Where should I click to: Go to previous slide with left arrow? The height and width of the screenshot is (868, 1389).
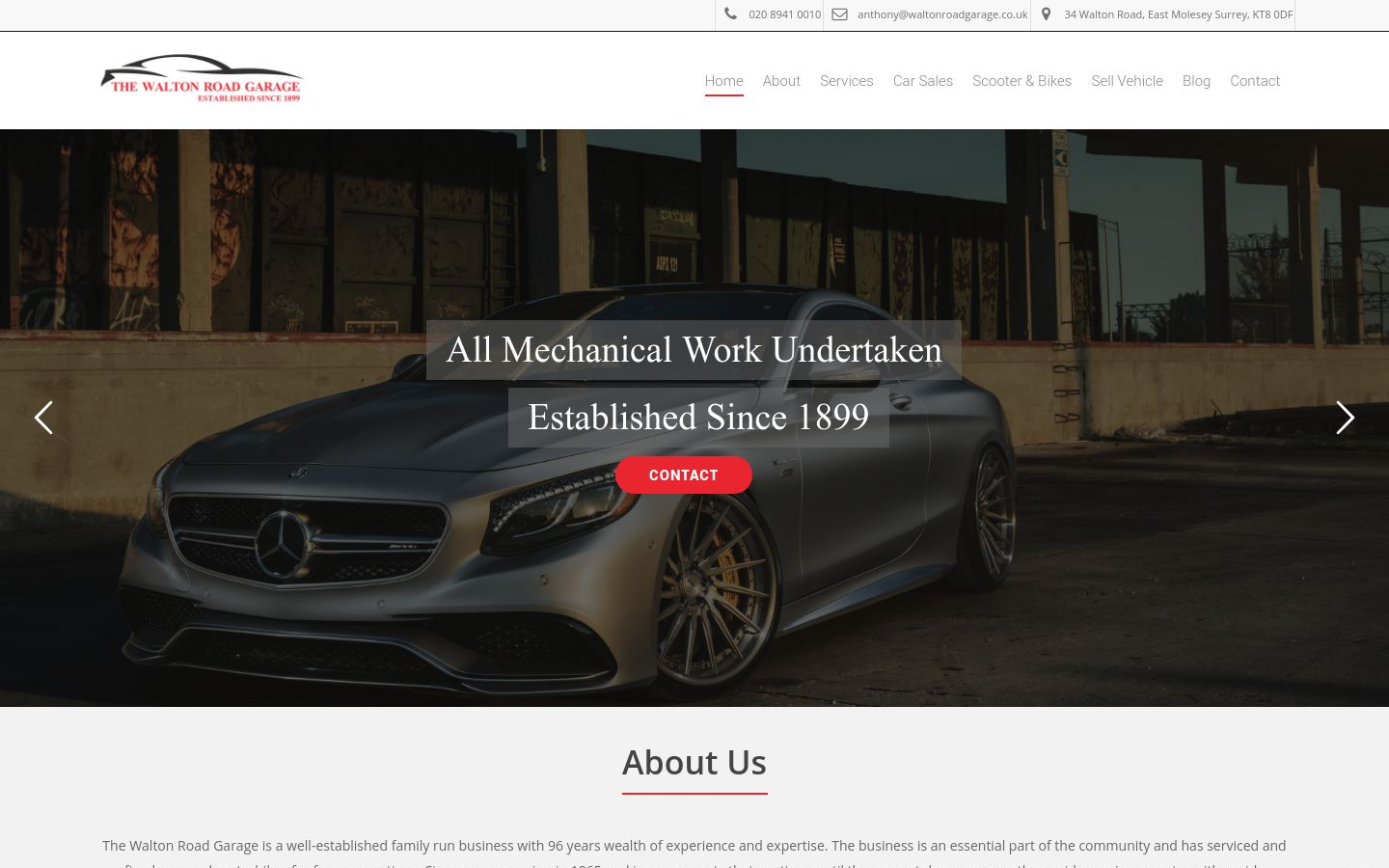click(x=43, y=418)
